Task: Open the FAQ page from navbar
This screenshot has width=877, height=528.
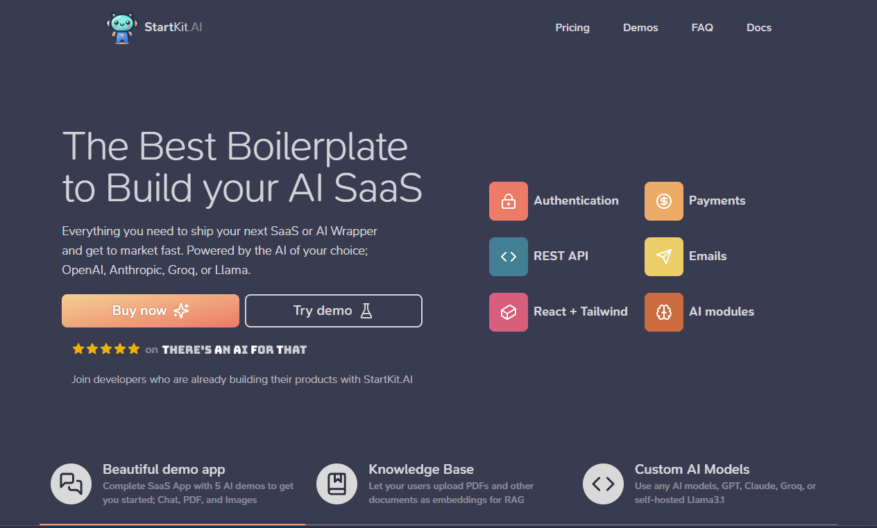Action: [702, 27]
